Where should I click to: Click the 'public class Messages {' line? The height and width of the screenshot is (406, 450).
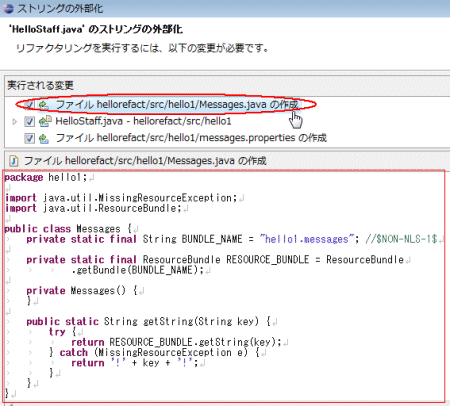[68, 229]
